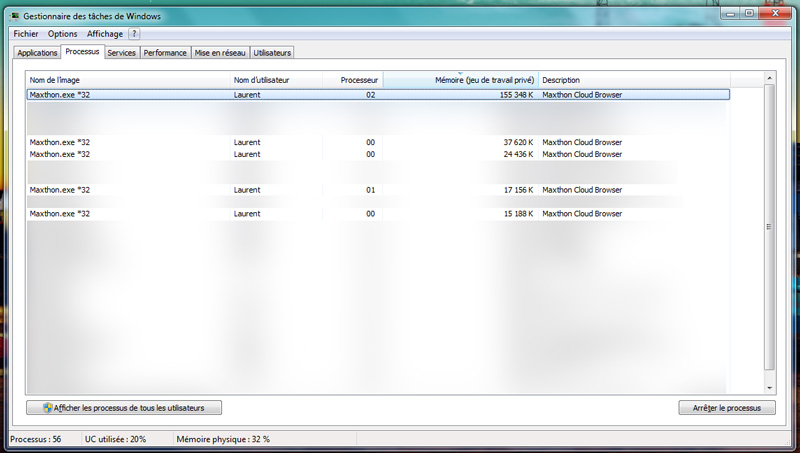Open the Fichier menu
This screenshot has width=800, height=453.
26,34
